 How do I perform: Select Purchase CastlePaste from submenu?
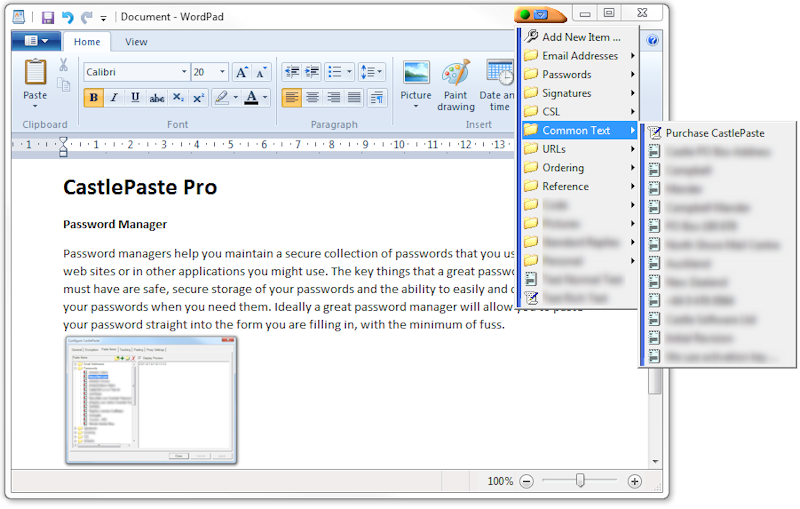click(714, 133)
